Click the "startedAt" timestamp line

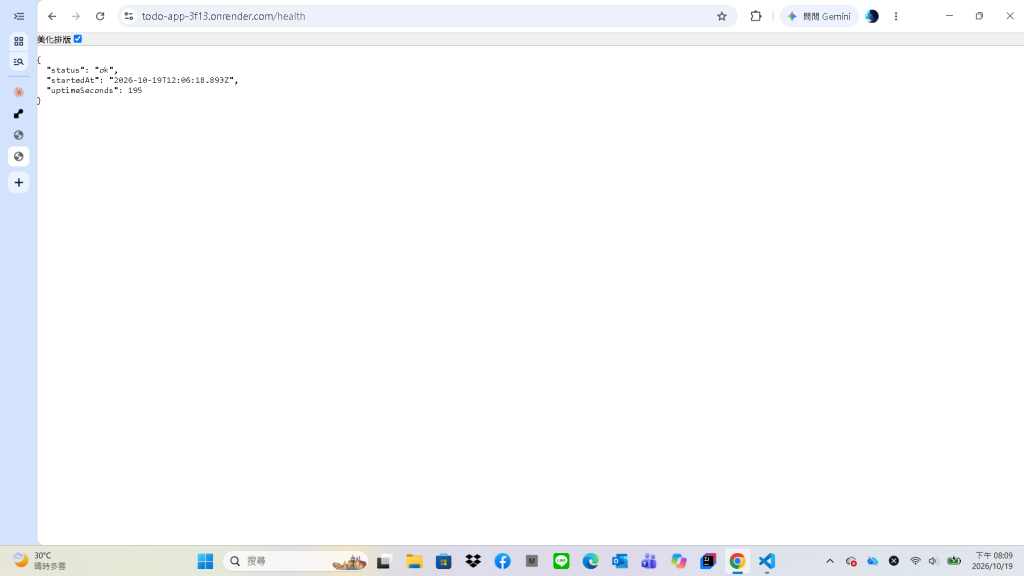point(142,80)
